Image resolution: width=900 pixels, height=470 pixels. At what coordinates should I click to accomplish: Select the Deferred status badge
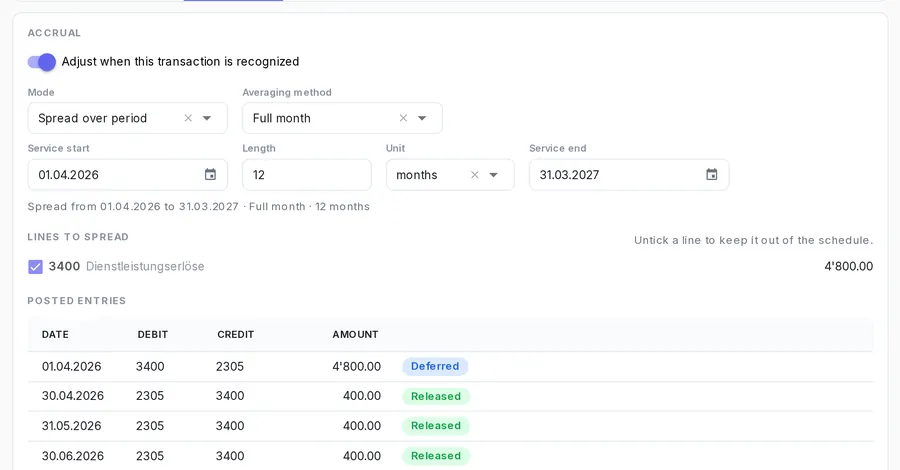435,367
